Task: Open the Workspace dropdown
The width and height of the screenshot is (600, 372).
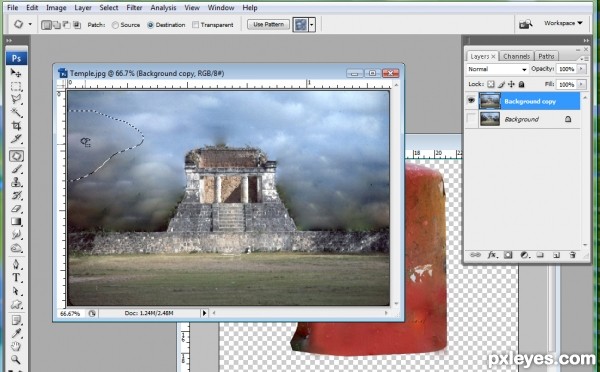Action: pos(563,23)
